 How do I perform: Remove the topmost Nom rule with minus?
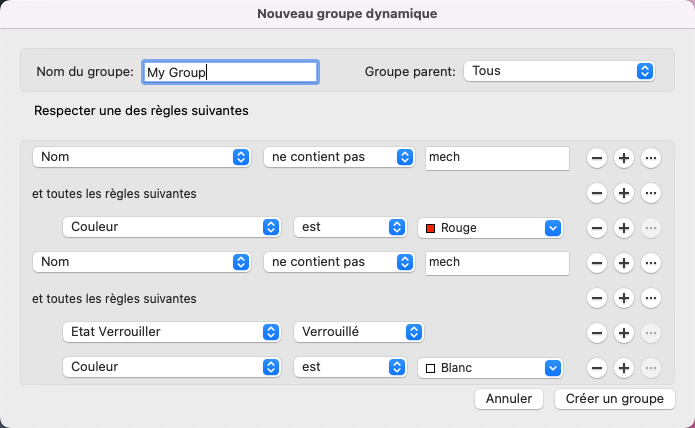click(596, 158)
